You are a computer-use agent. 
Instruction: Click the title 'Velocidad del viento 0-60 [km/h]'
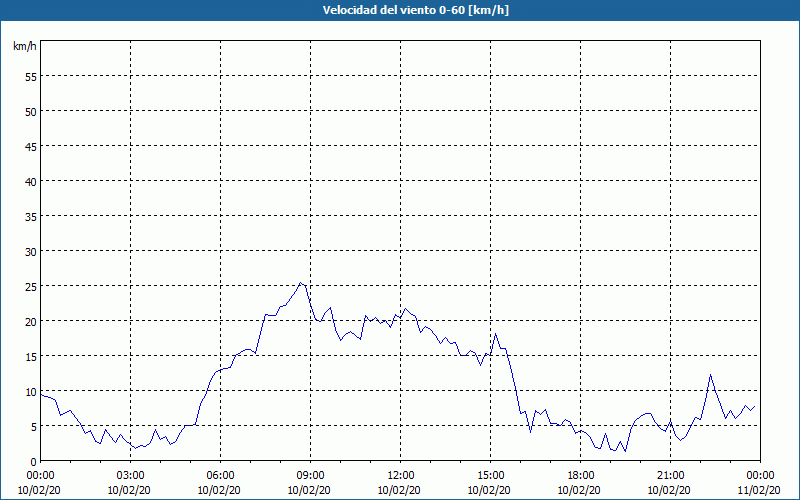[416, 10]
